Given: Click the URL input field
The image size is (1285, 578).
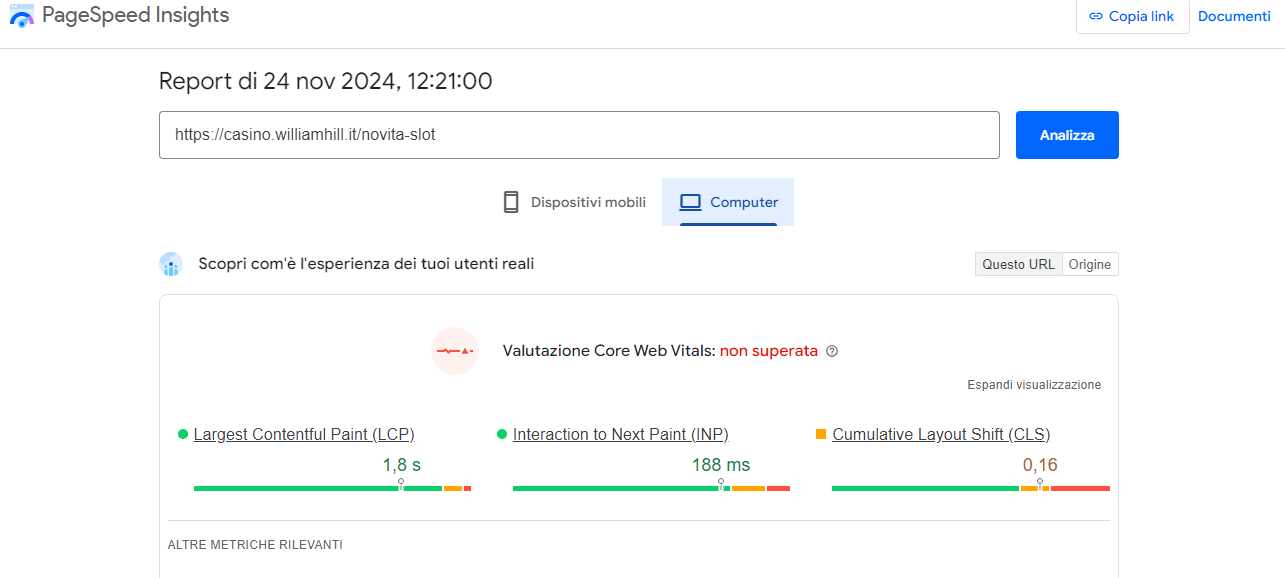Looking at the screenshot, I should point(579,135).
